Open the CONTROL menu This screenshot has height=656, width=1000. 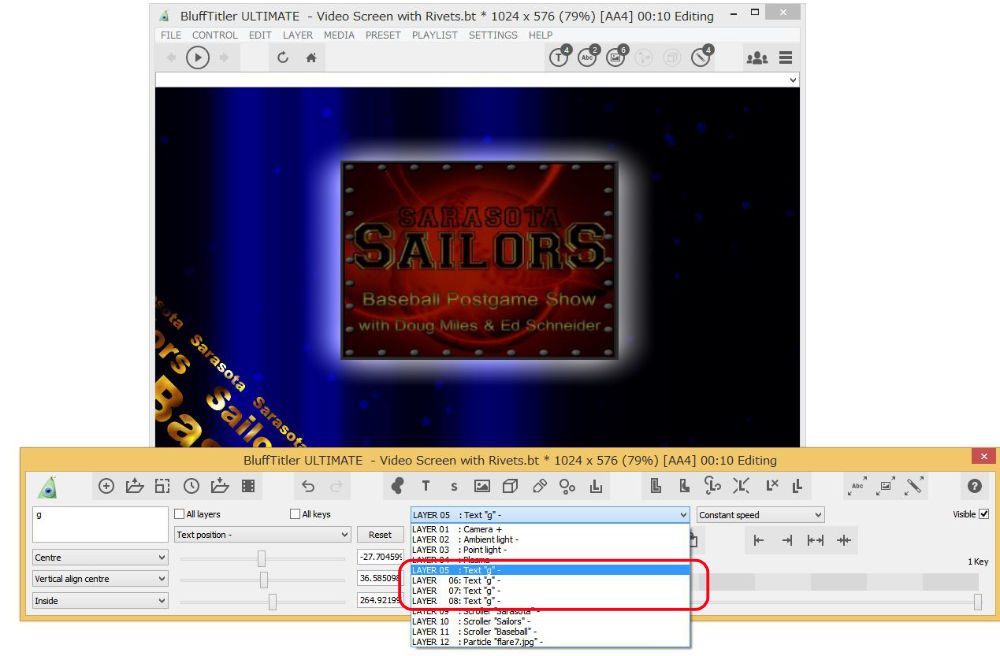coord(215,35)
